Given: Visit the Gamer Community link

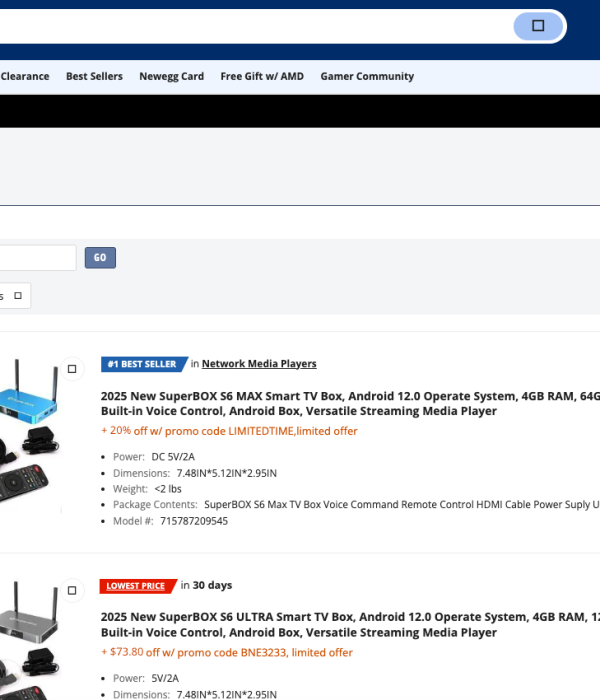Looking at the screenshot, I should [x=367, y=76].
